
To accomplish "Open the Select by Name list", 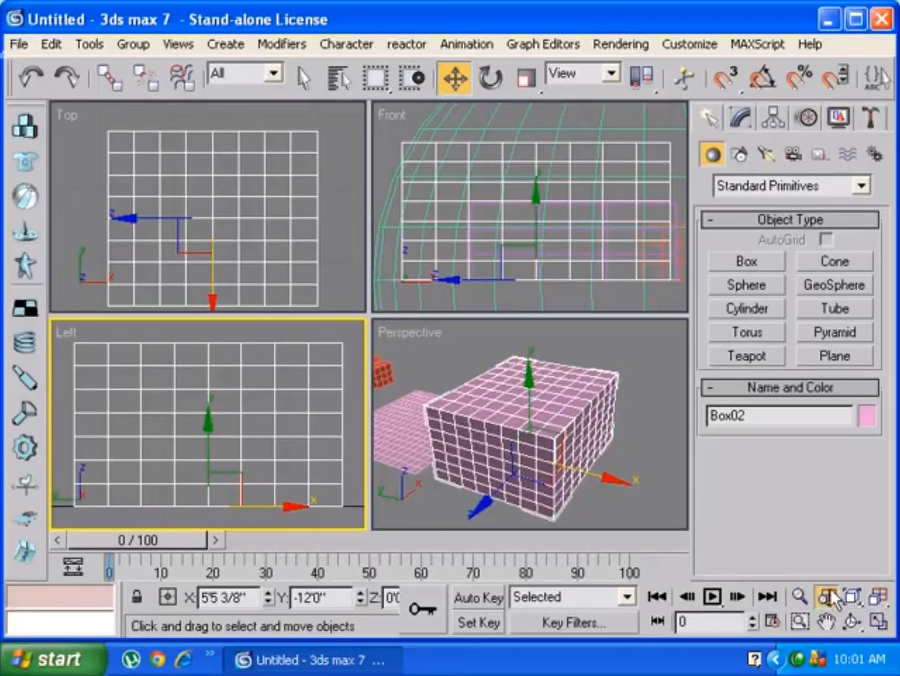I will [x=339, y=78].
